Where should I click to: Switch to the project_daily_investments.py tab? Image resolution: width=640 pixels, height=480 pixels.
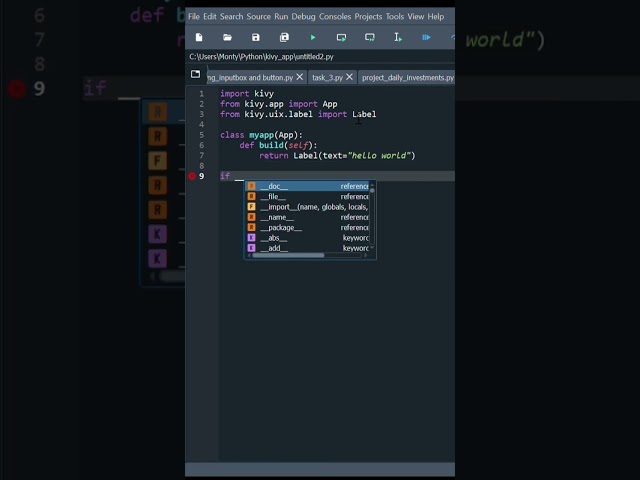407,78
